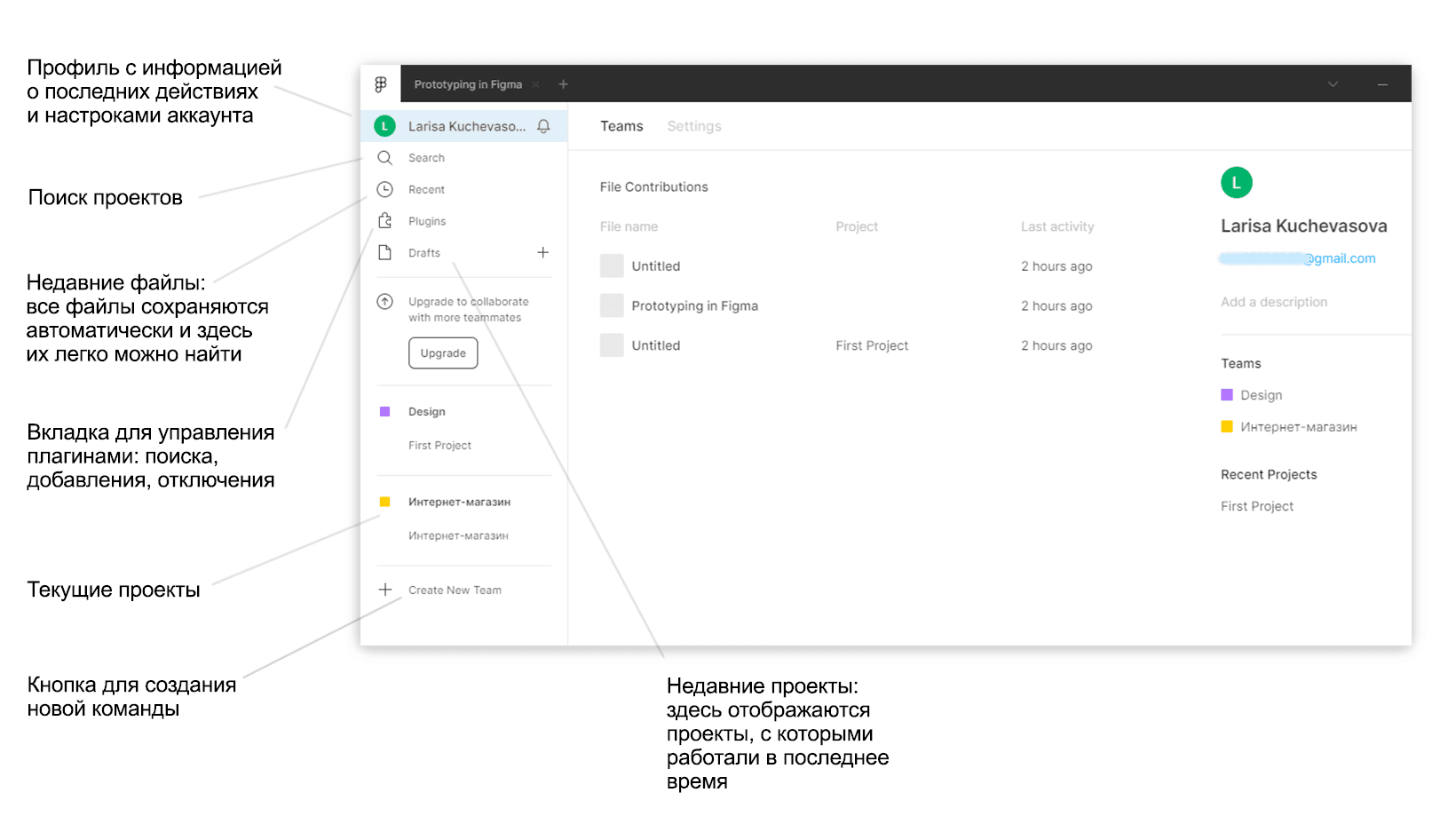1456x824 pixels.
Task: Click the File Contributions heading
Action: (653, 186)
